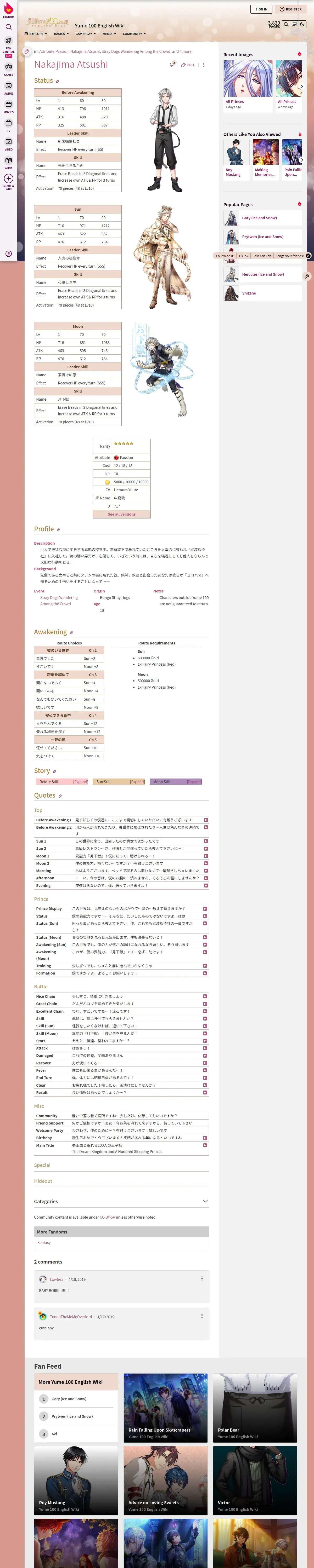Advance Recent Images carousel arrow
The height and width of the screenshot is (1568, 314).
click(302, 87)
